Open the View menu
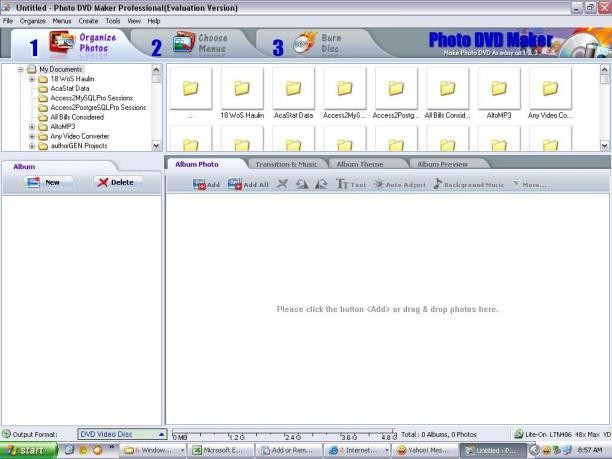 pos(134,21)
